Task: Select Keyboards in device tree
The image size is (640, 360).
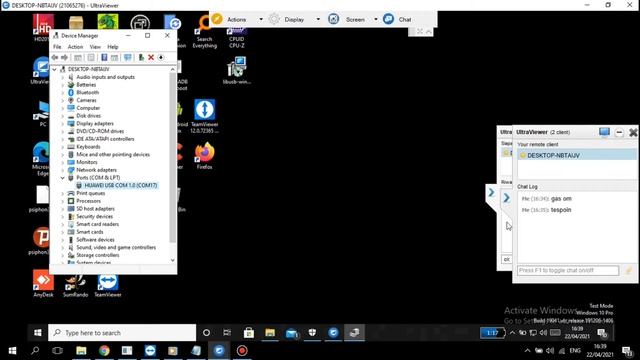Action: click(x=88, y=147)
